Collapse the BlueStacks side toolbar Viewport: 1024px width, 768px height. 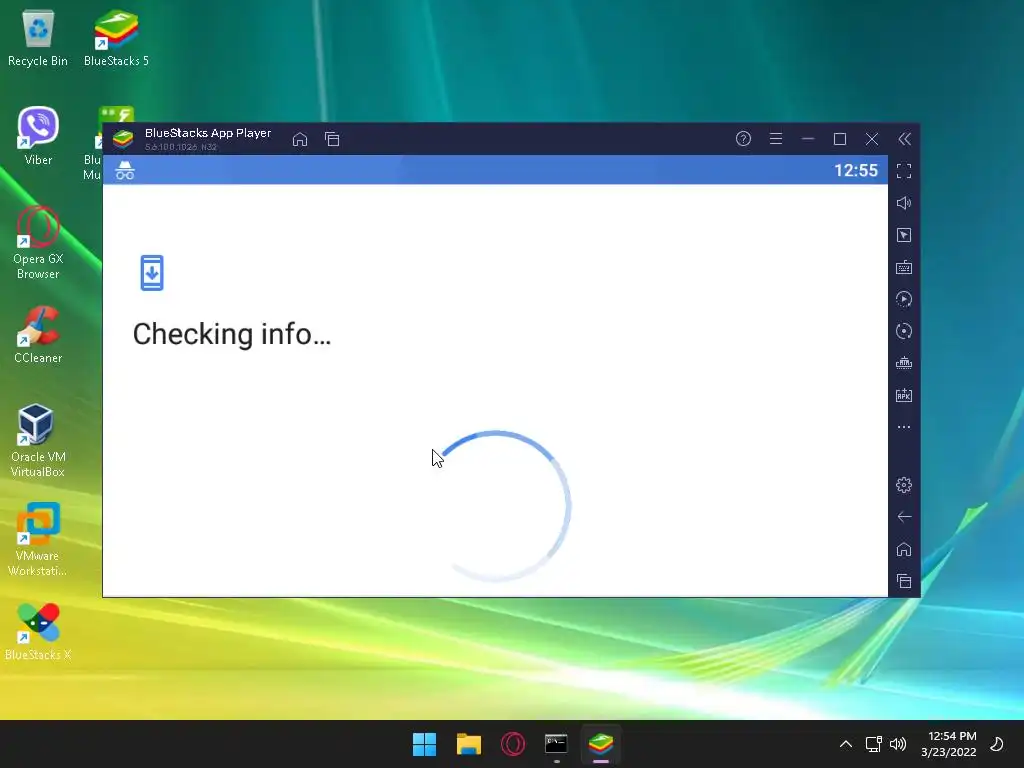click(x=904, y=138)
